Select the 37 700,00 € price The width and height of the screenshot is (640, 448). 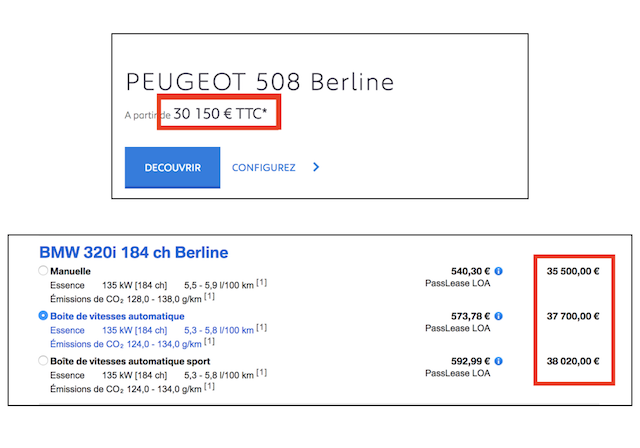[573, 316]
